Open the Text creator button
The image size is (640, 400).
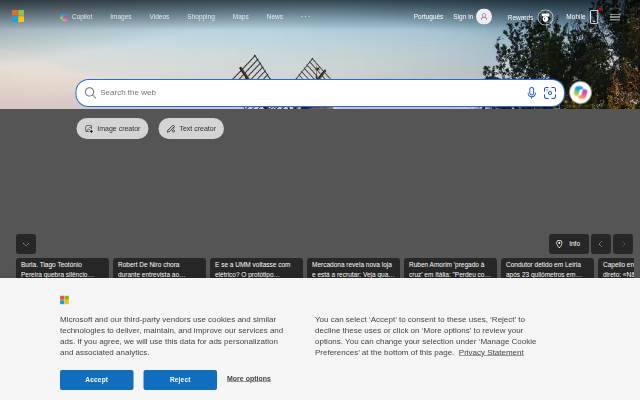(191, 129)
